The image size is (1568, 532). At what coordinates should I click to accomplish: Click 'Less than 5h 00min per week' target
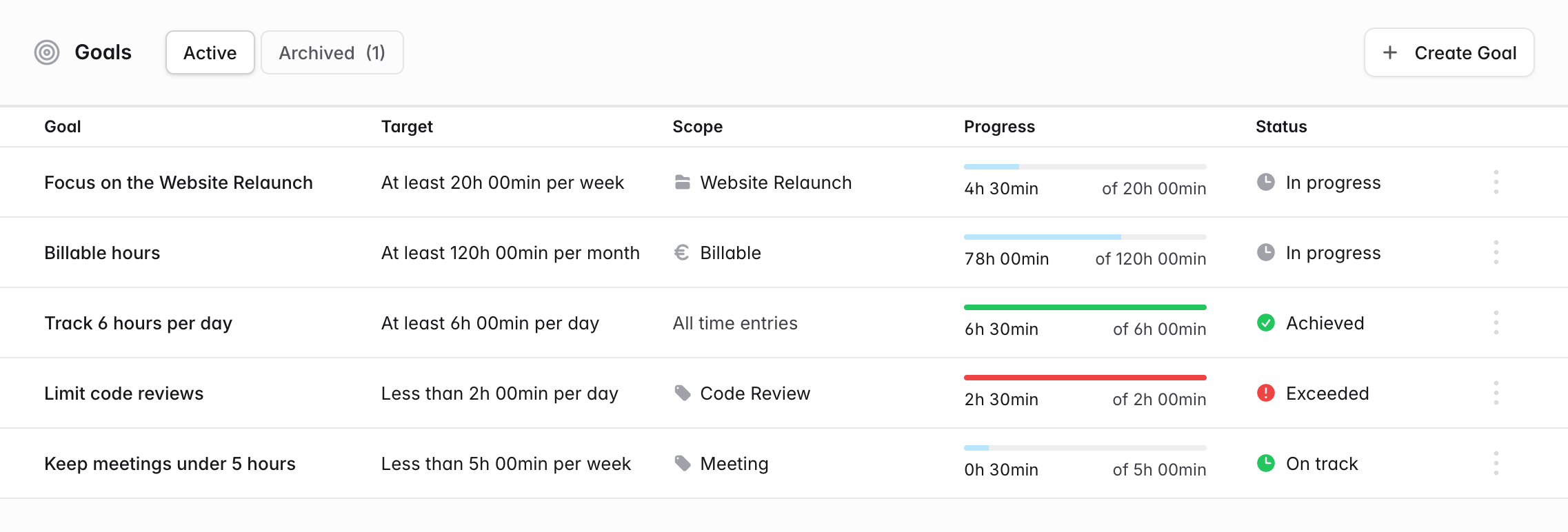(x=506, y=464)
